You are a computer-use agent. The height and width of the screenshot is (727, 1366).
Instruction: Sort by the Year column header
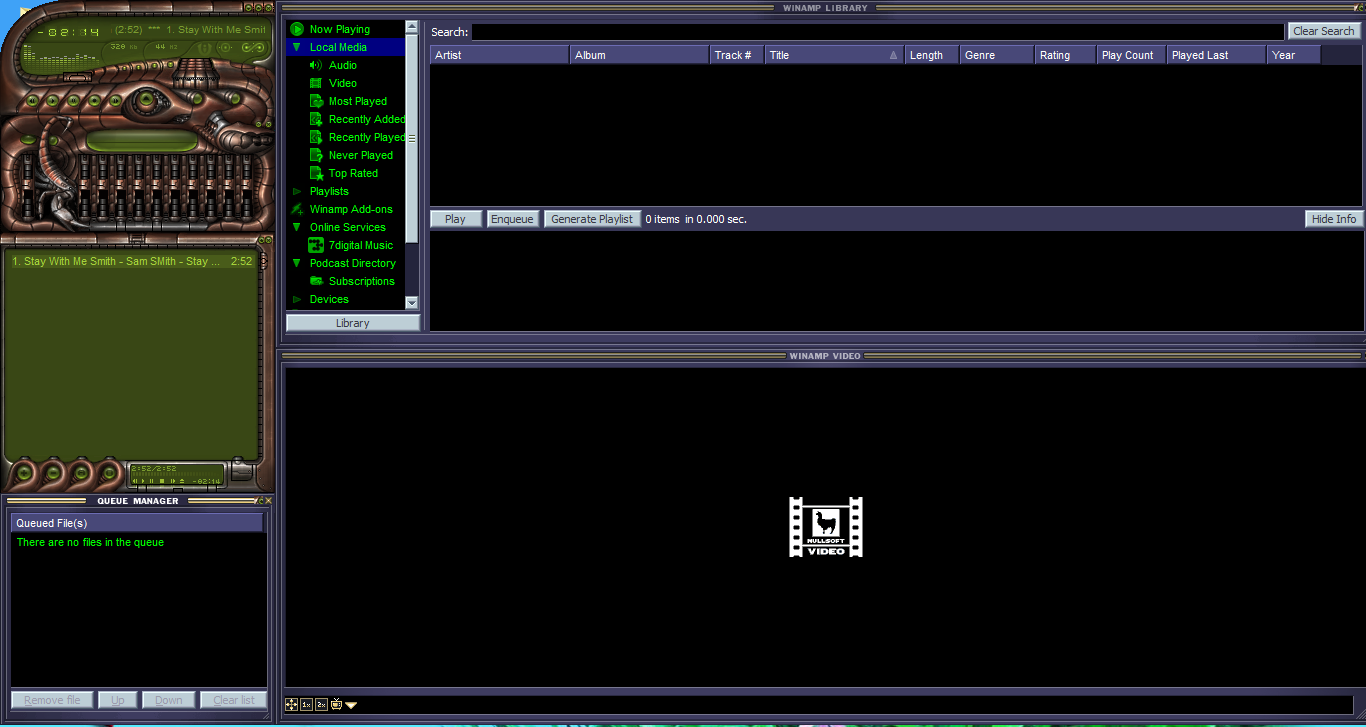click(x=1294, y=55)
